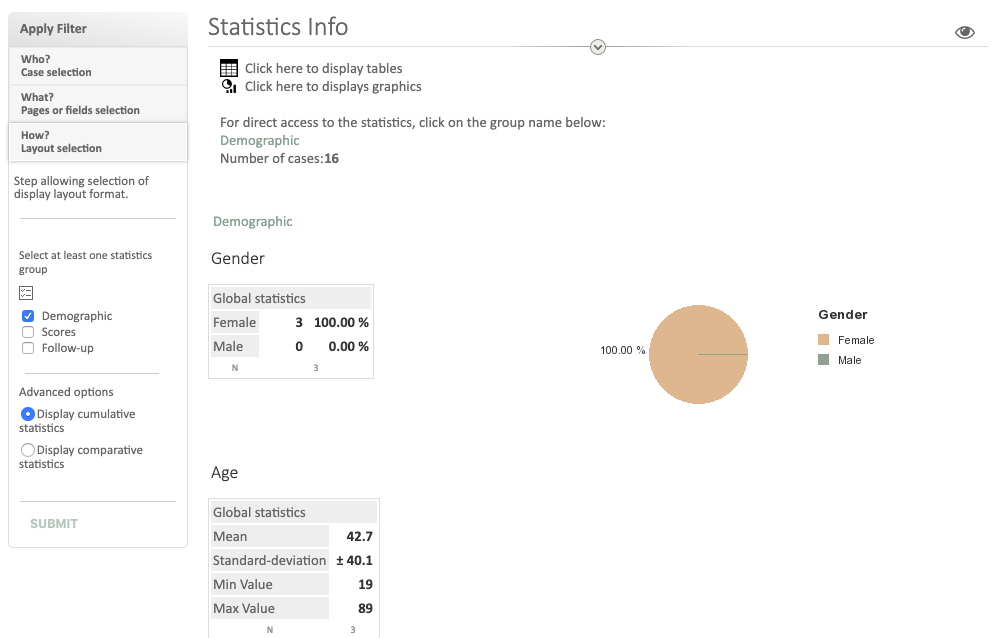Click the pie chart graphics icon

[x=228, y=86]
